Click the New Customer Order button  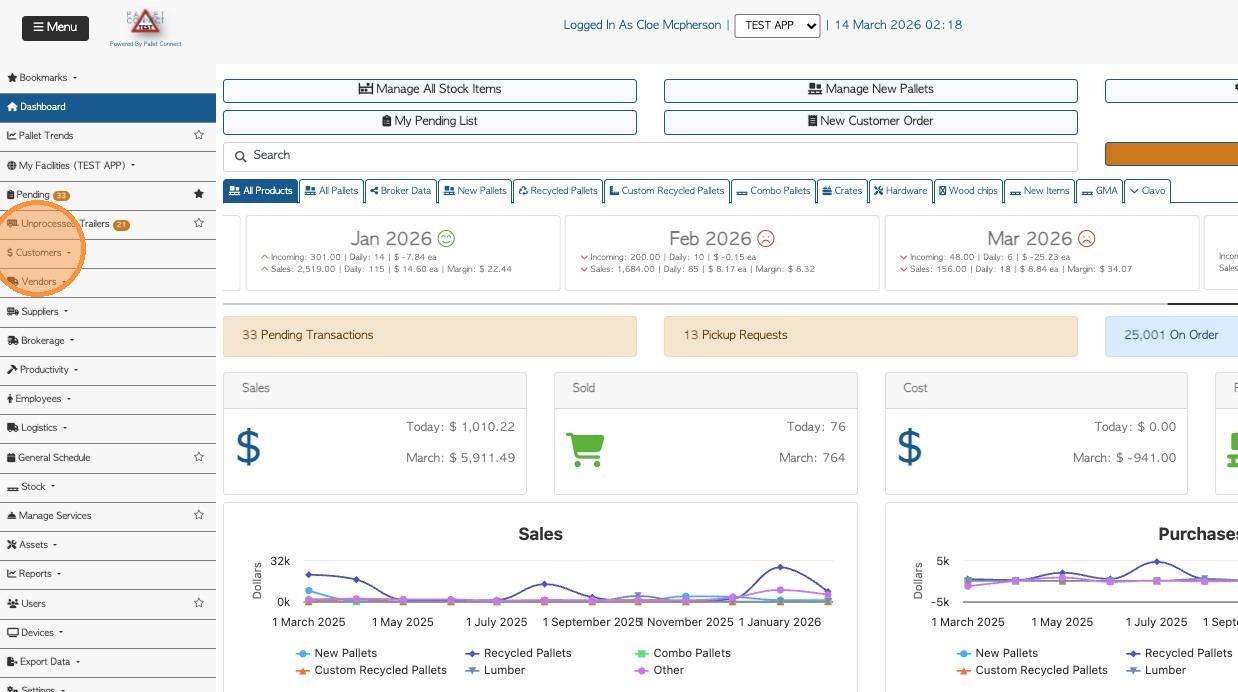870,122
